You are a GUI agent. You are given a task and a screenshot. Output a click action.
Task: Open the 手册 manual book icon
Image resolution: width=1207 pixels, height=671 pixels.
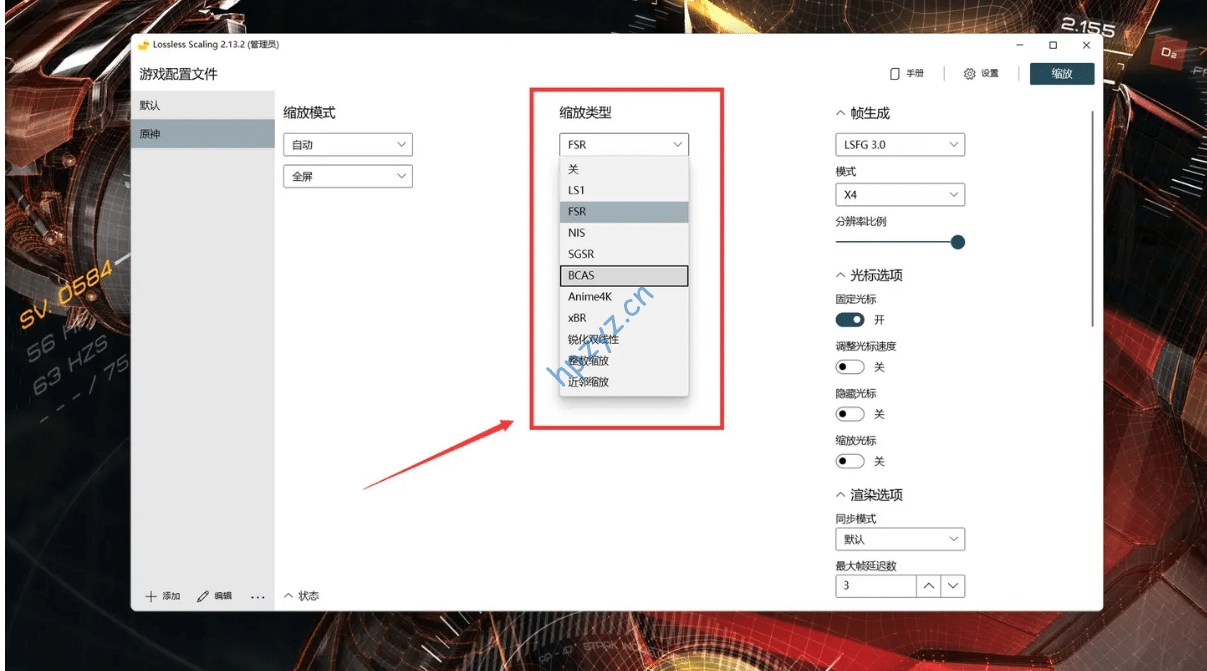[895, 74]
